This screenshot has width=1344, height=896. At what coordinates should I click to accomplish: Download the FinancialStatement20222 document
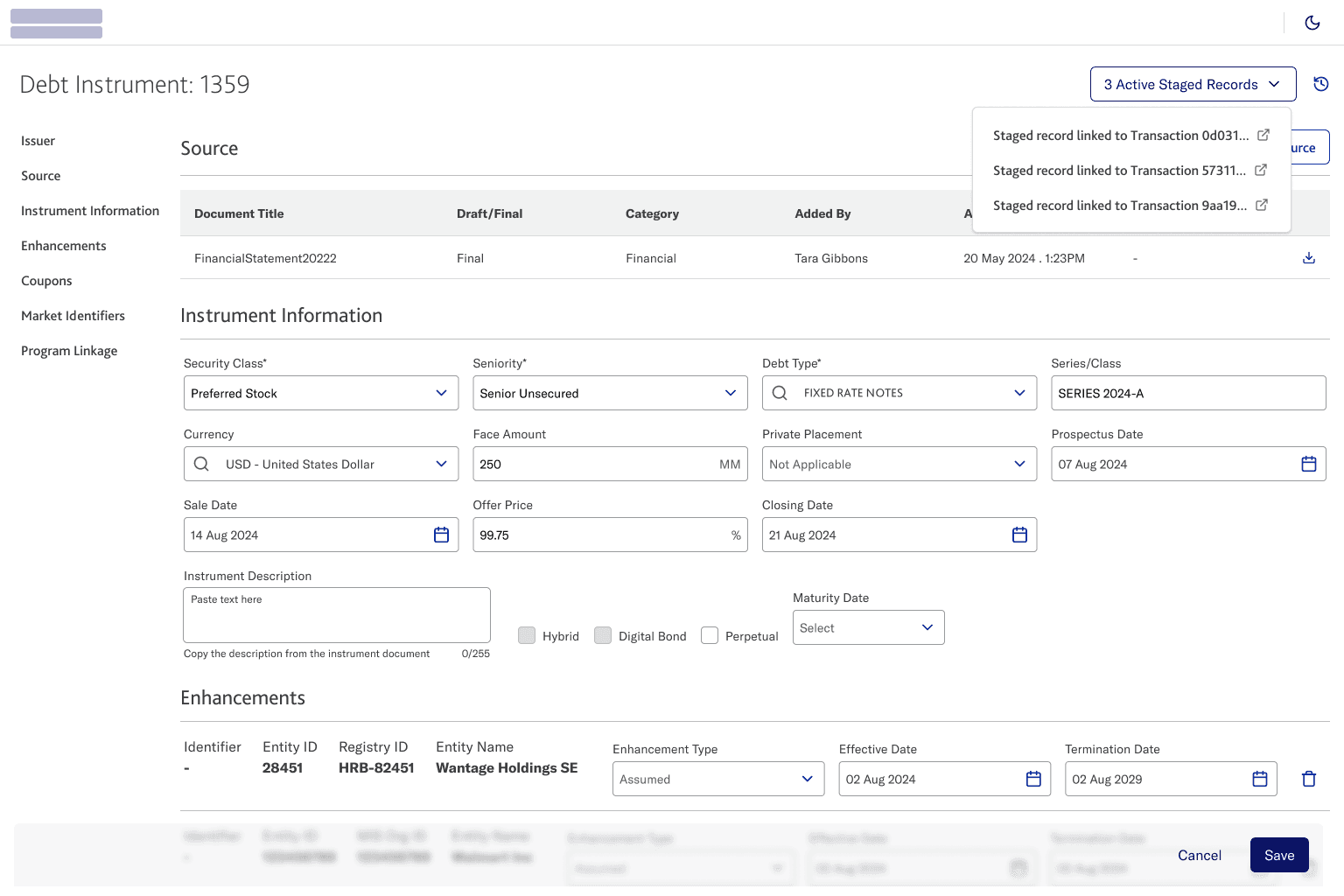pyautogui.click(x=1308, y=258)
